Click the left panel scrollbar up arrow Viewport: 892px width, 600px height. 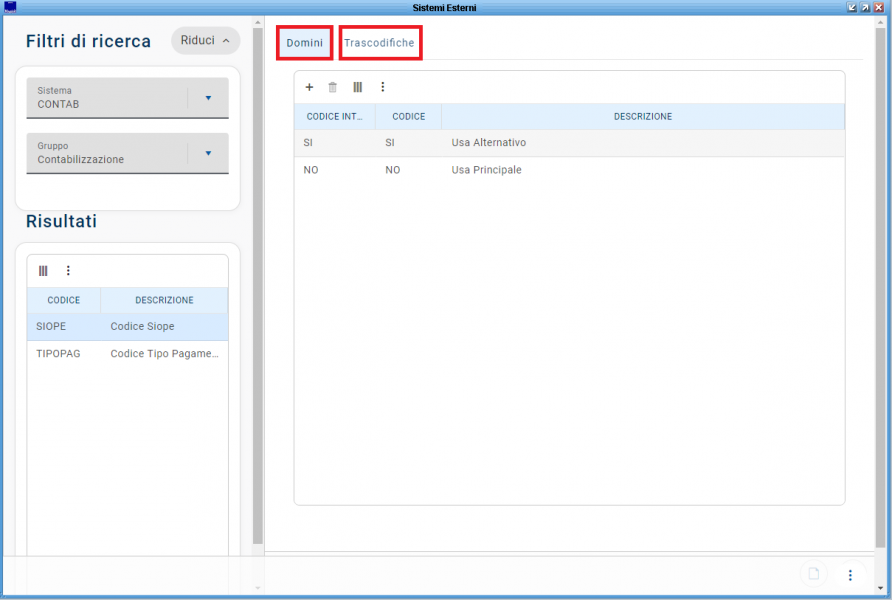(258, 22)
